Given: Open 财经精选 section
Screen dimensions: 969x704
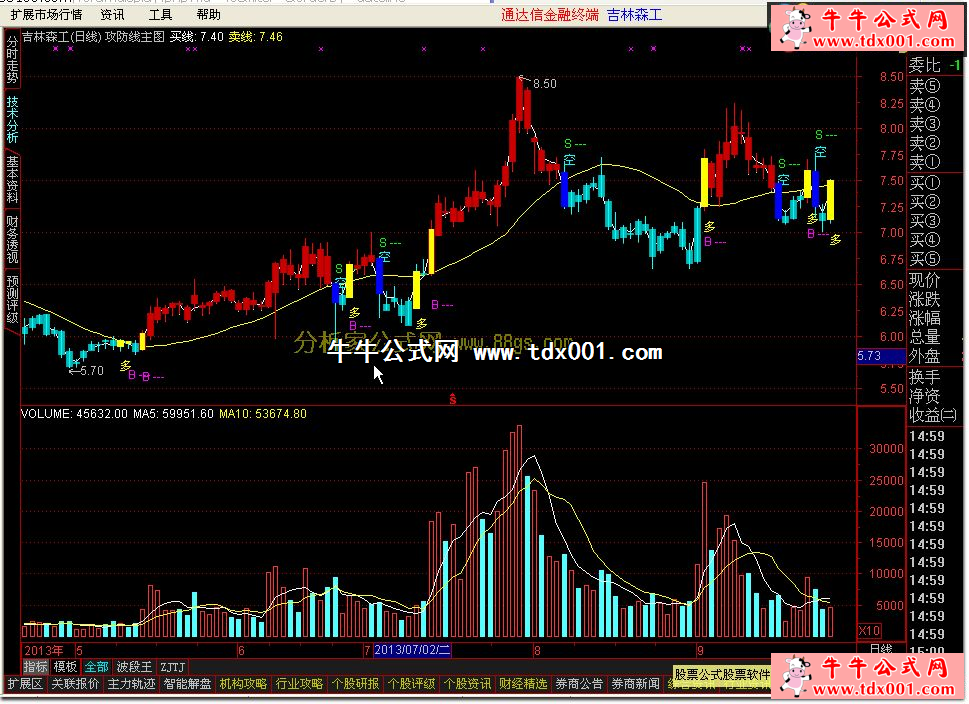Looking at the screenshot, I should 523,684.
